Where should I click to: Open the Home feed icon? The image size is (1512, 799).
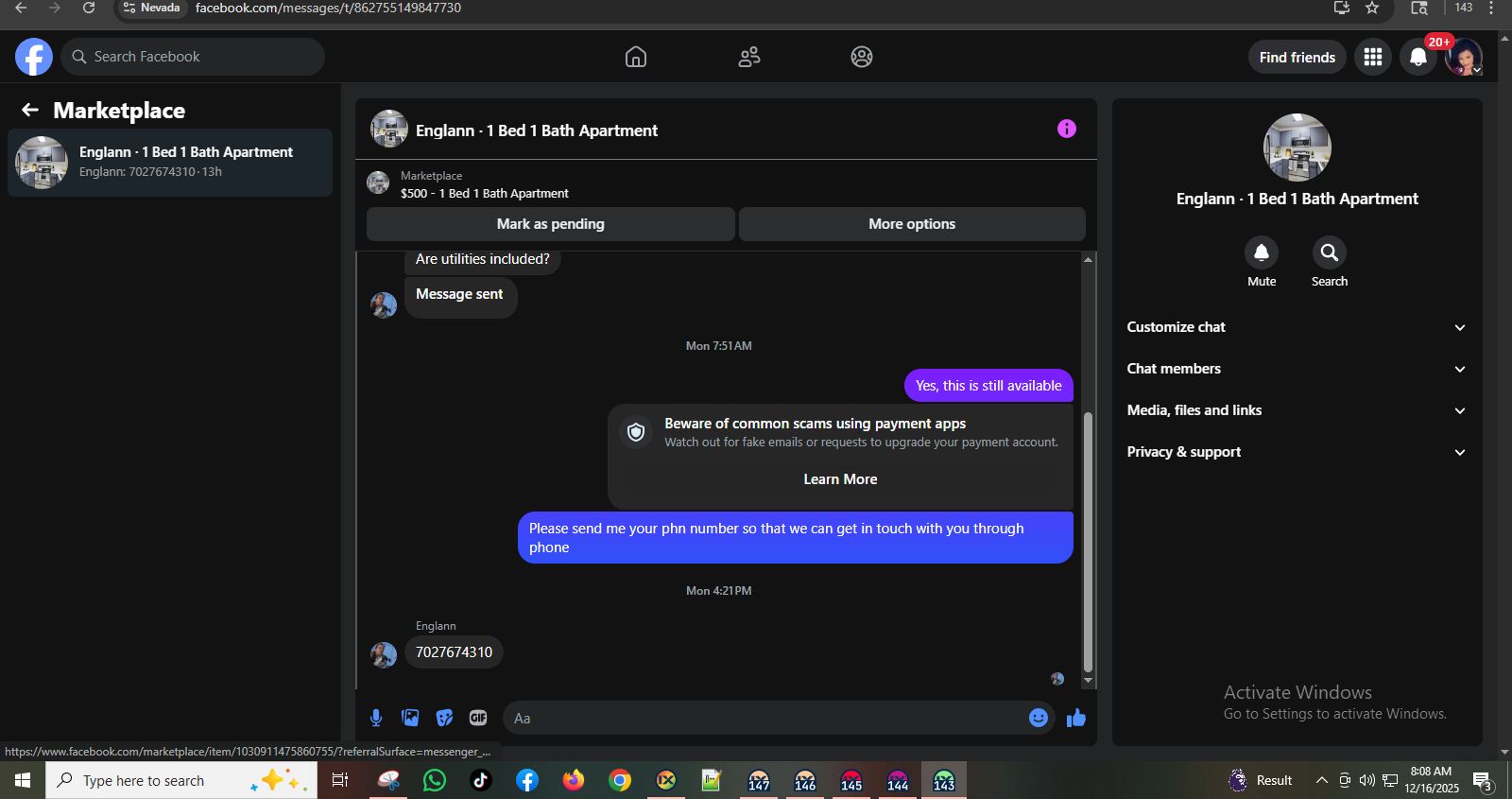636,57
